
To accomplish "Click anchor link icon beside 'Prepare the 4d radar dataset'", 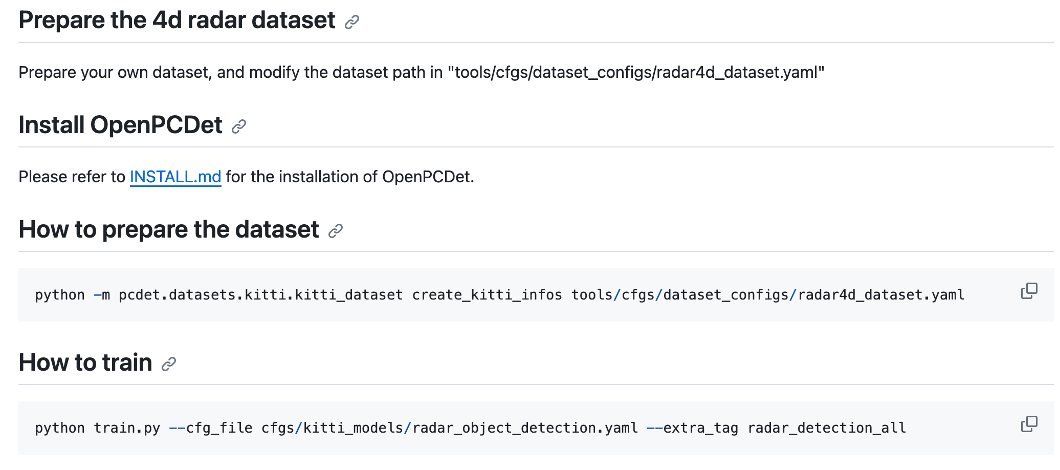I will pos(352,22).
